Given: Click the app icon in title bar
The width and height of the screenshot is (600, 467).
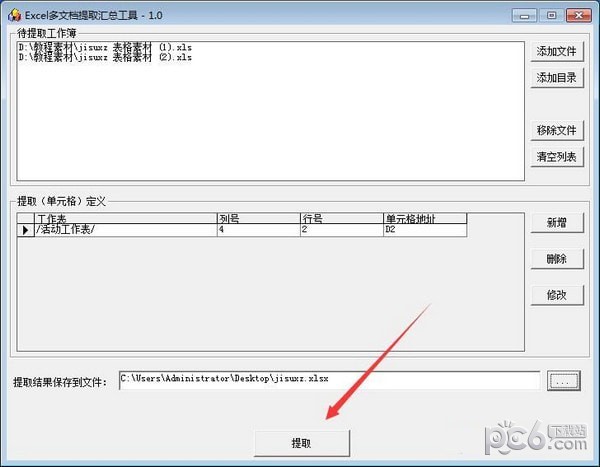Looking at the screenshot, I should (x=14, y=14).
